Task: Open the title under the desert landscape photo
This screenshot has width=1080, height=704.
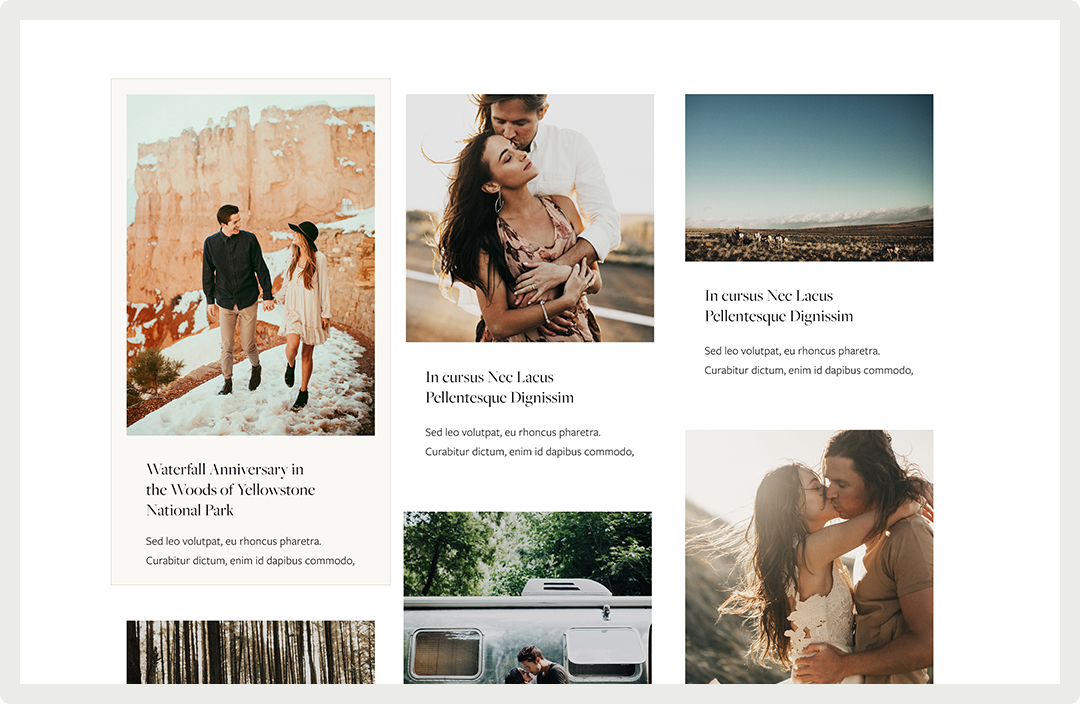Action: coord(778,306)
